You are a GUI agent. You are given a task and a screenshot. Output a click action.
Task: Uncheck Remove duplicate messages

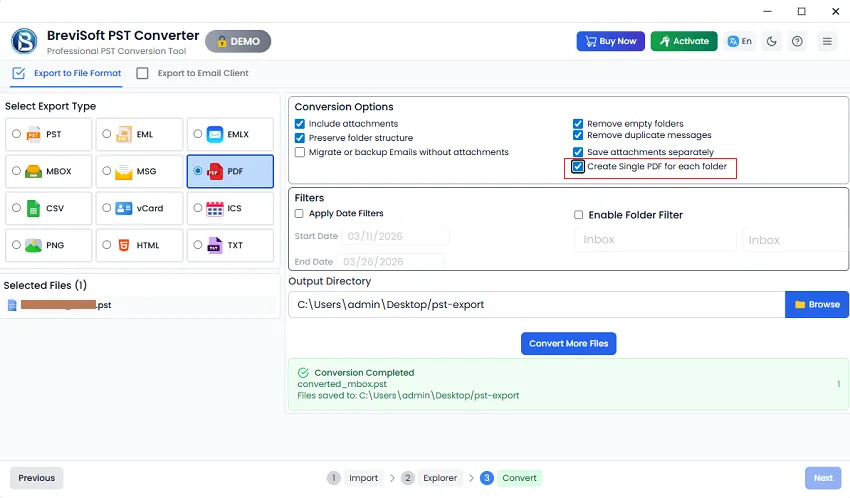(x=578, y=135)
